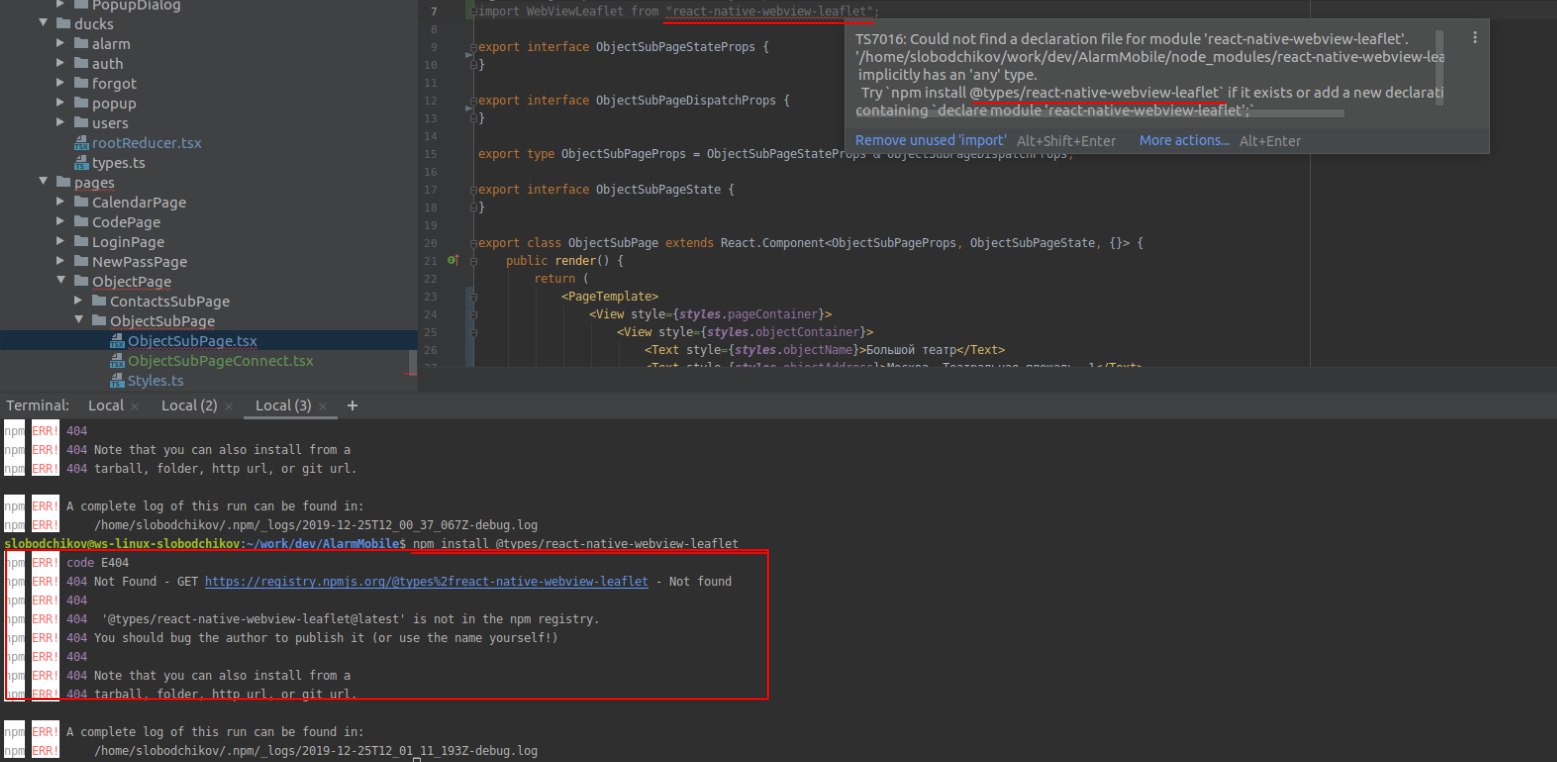Fold the ObjectSubPage class declaration
Image resolution: width=1557 pixels, height=762 pixels.
point(473,243)
